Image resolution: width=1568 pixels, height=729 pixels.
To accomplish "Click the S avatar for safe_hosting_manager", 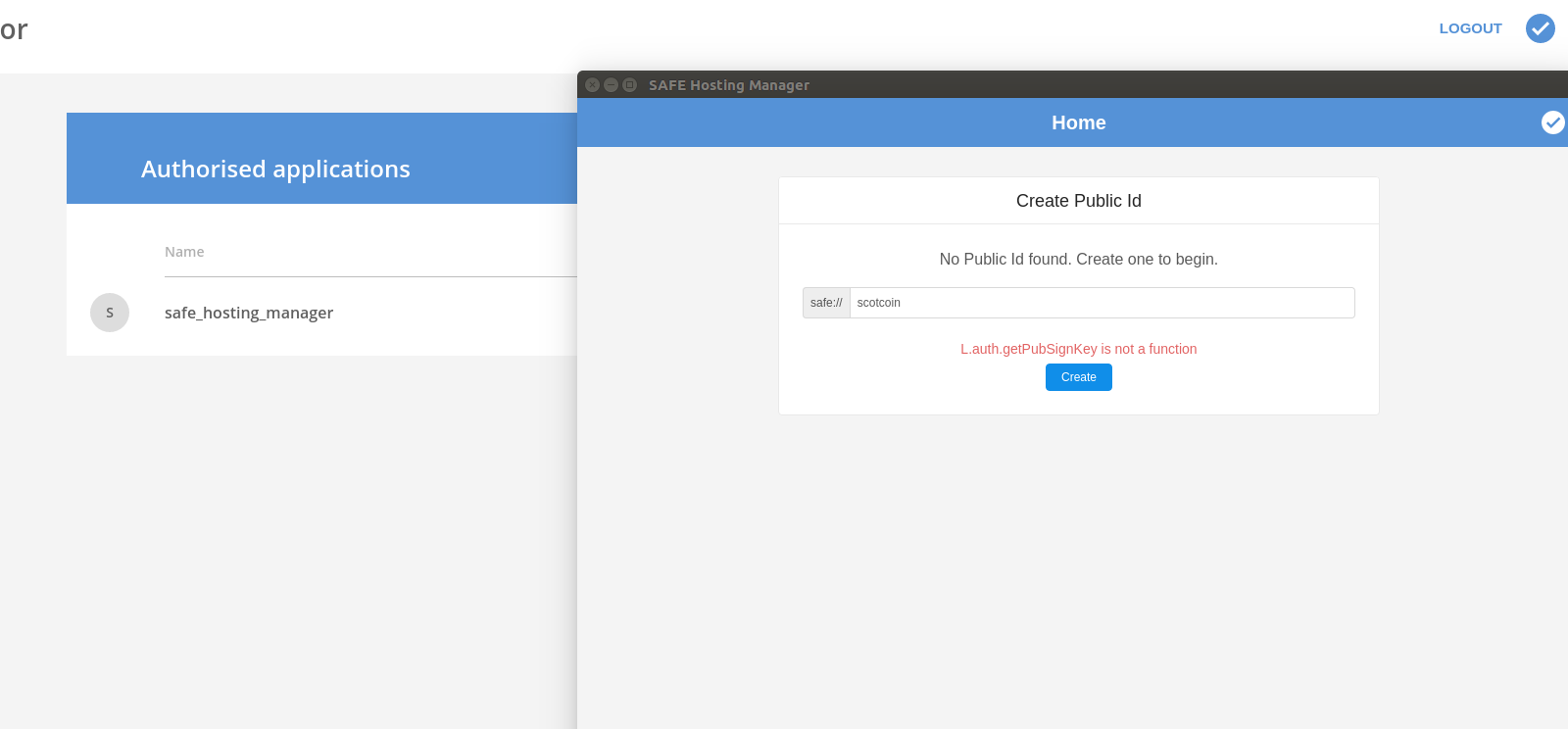I will [110, 313].
